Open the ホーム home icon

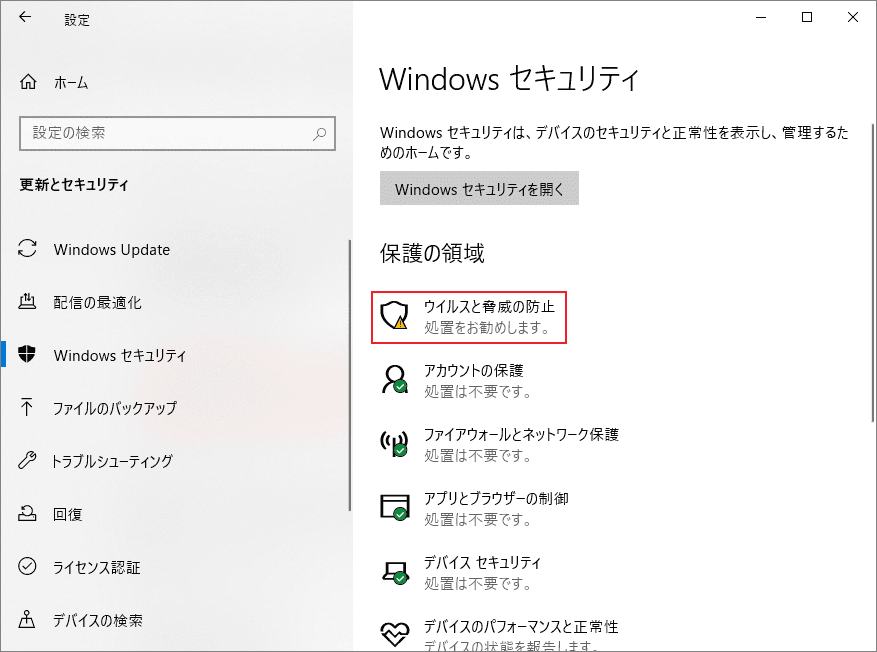click(30, 82)
